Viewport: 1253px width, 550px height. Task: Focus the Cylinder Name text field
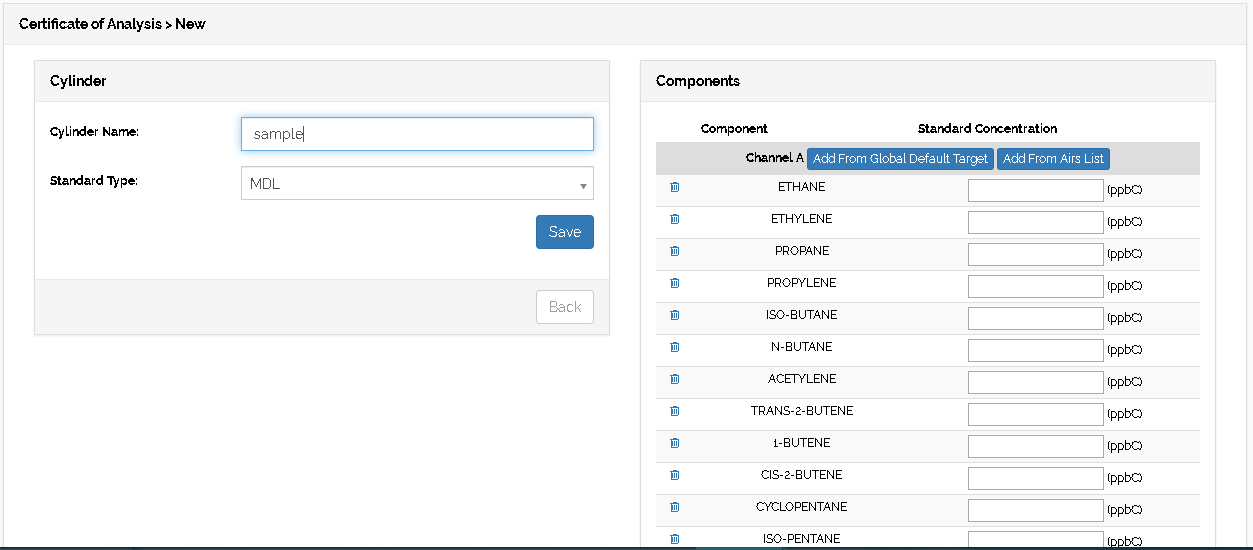pos(417,134)
